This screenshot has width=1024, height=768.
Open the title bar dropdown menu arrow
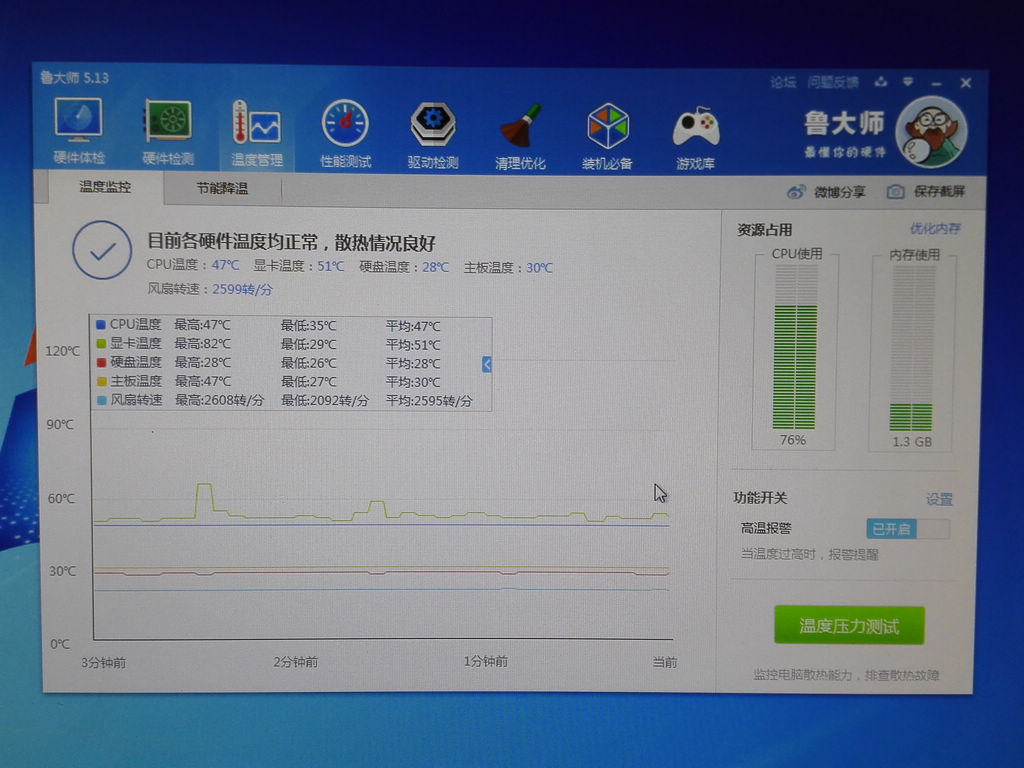[x=906, y=82]
